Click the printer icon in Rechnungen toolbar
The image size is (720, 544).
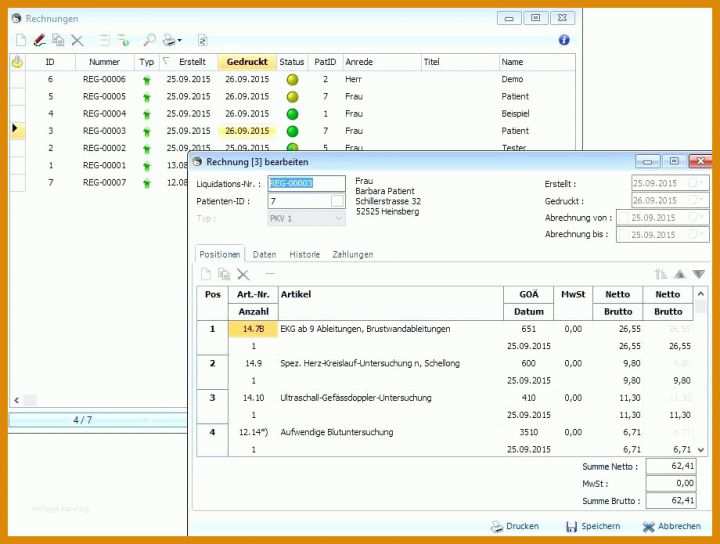click(x=169, y=40)
